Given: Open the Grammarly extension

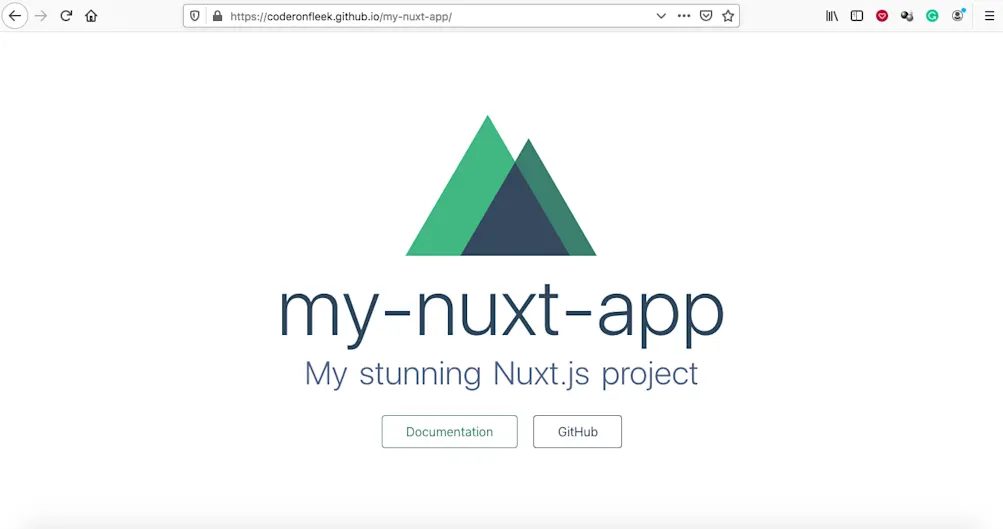Looking at the screenshot, I should point(932,16).
